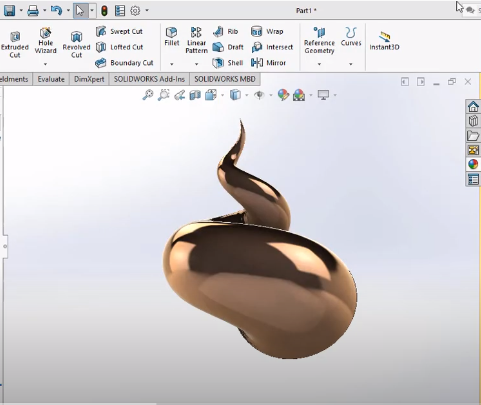Choose the Intersect command
Viewport: 481px width, 405px height.
272,47
